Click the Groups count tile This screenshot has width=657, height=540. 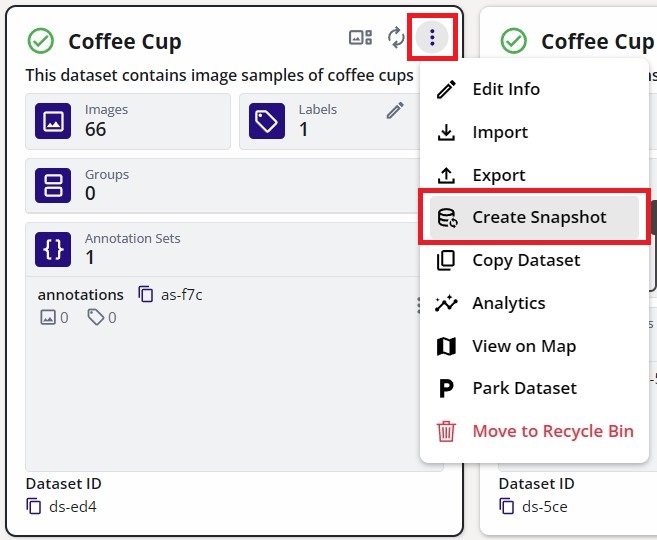223,186
